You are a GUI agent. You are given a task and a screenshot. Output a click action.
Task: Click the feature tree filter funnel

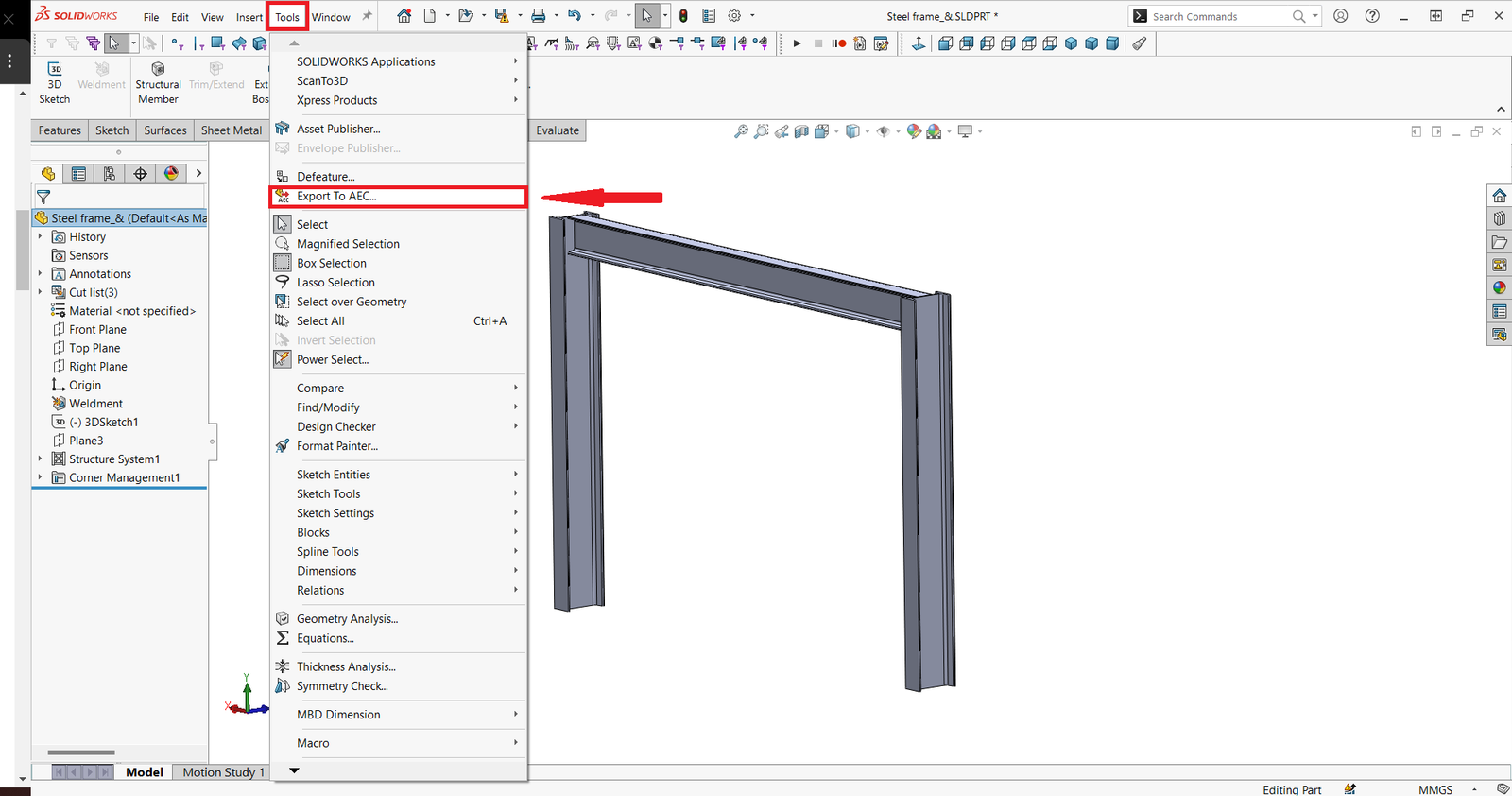(x=43, y=197)
